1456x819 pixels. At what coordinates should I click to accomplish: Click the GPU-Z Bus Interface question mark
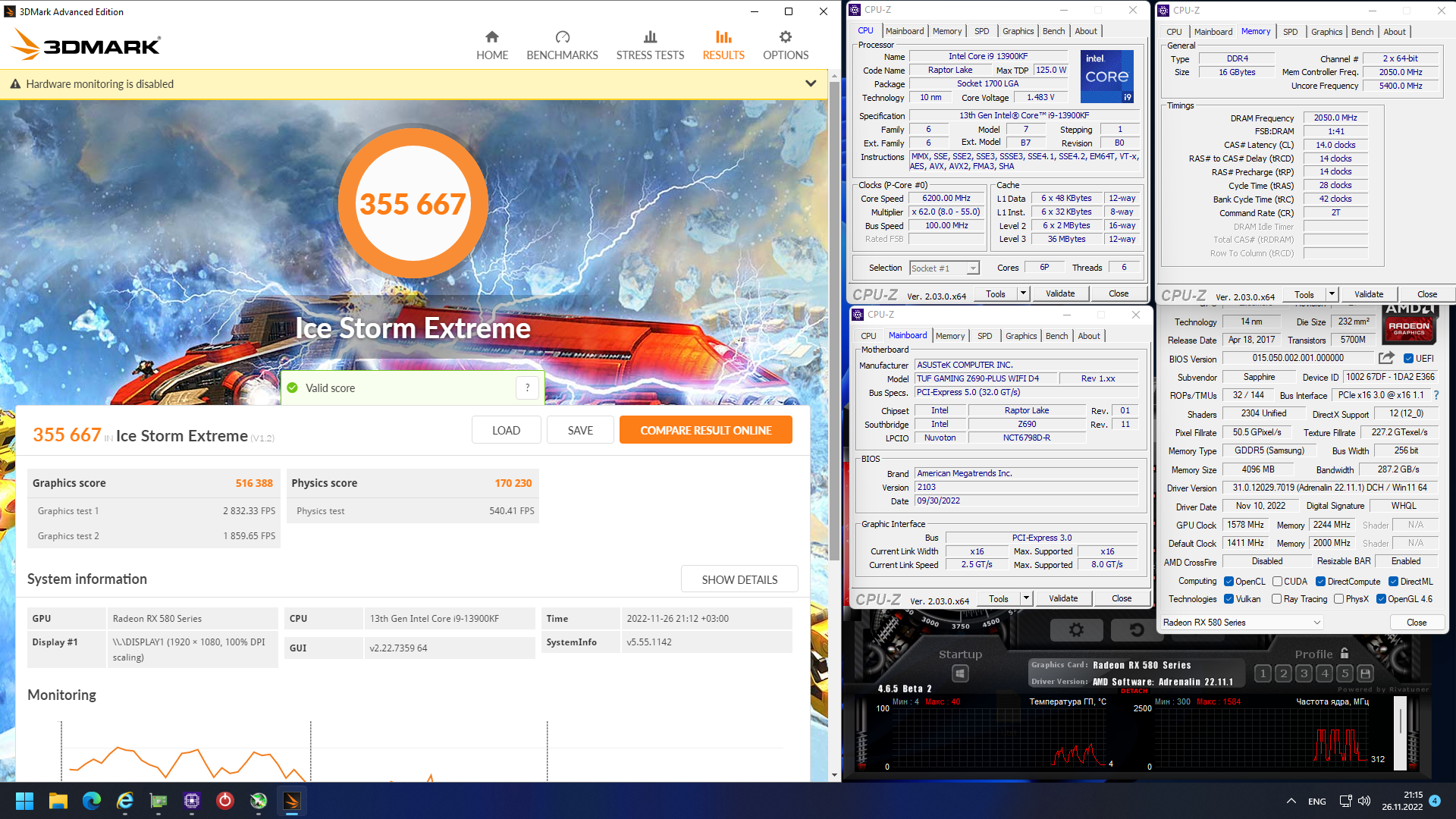click(1436, 395)
